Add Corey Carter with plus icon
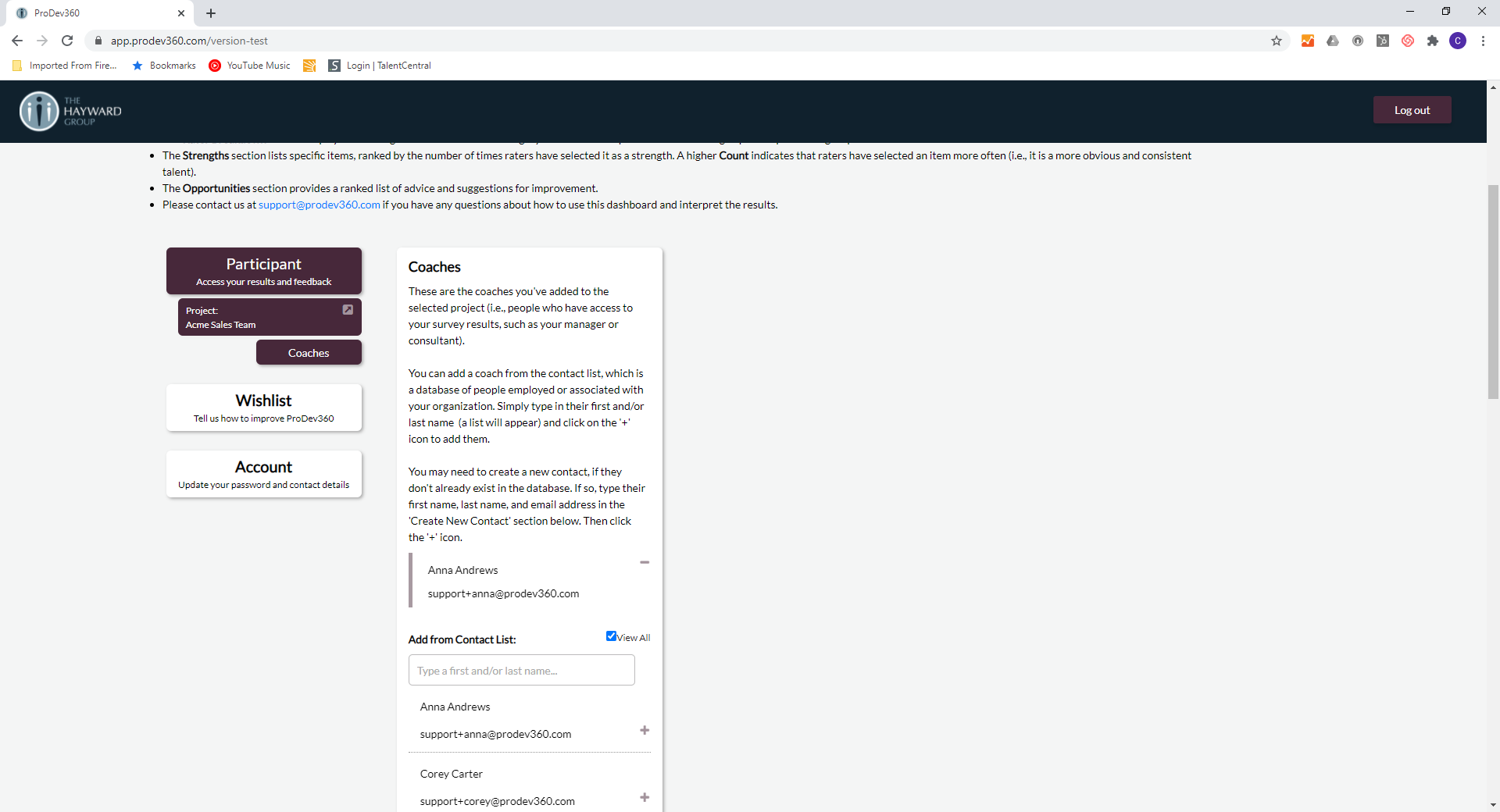Viewport: 1500px width, 812px height. [x=645, y=797]
